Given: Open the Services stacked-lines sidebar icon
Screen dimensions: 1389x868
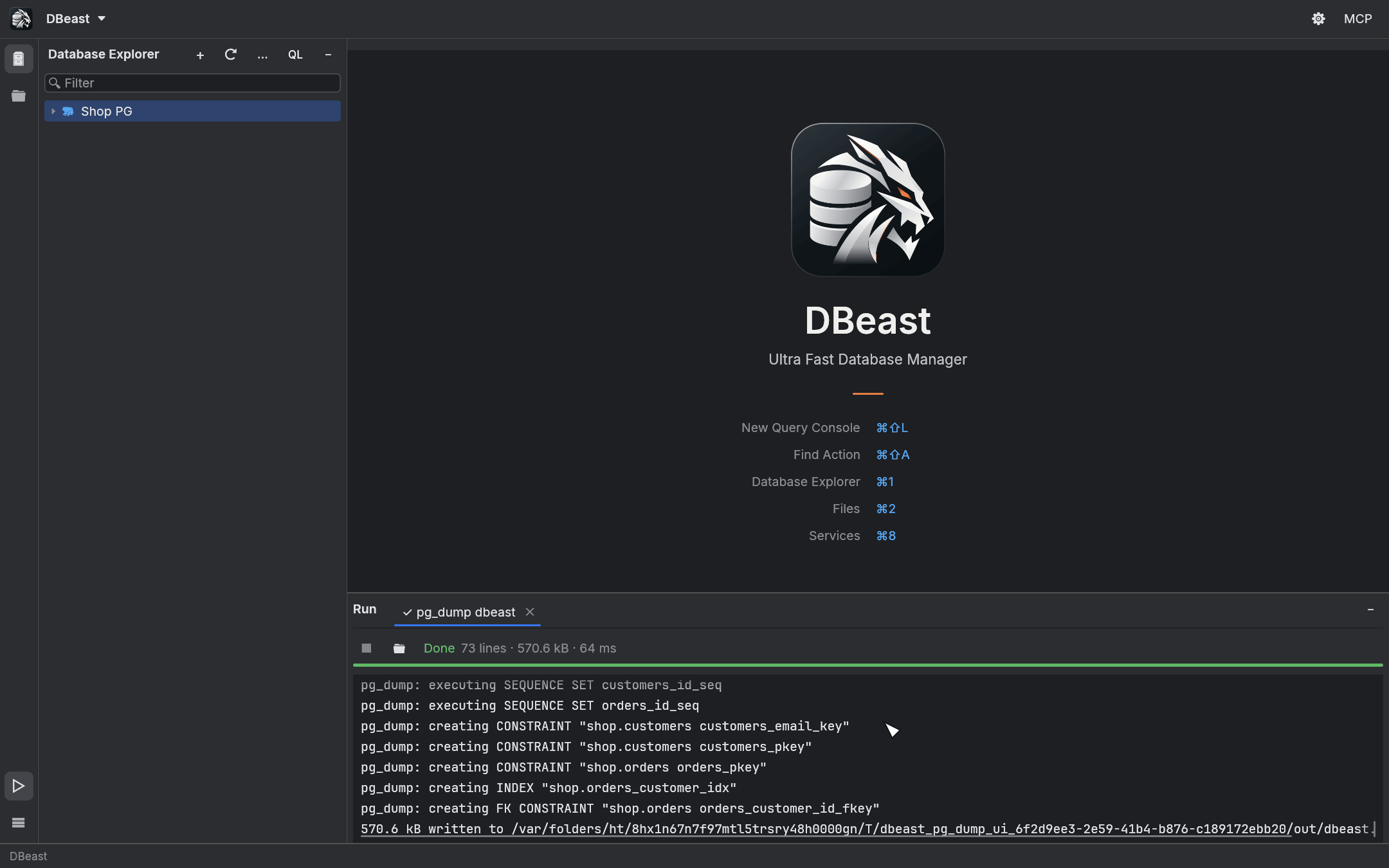Looking at the screenshot, I should point(19,822).
